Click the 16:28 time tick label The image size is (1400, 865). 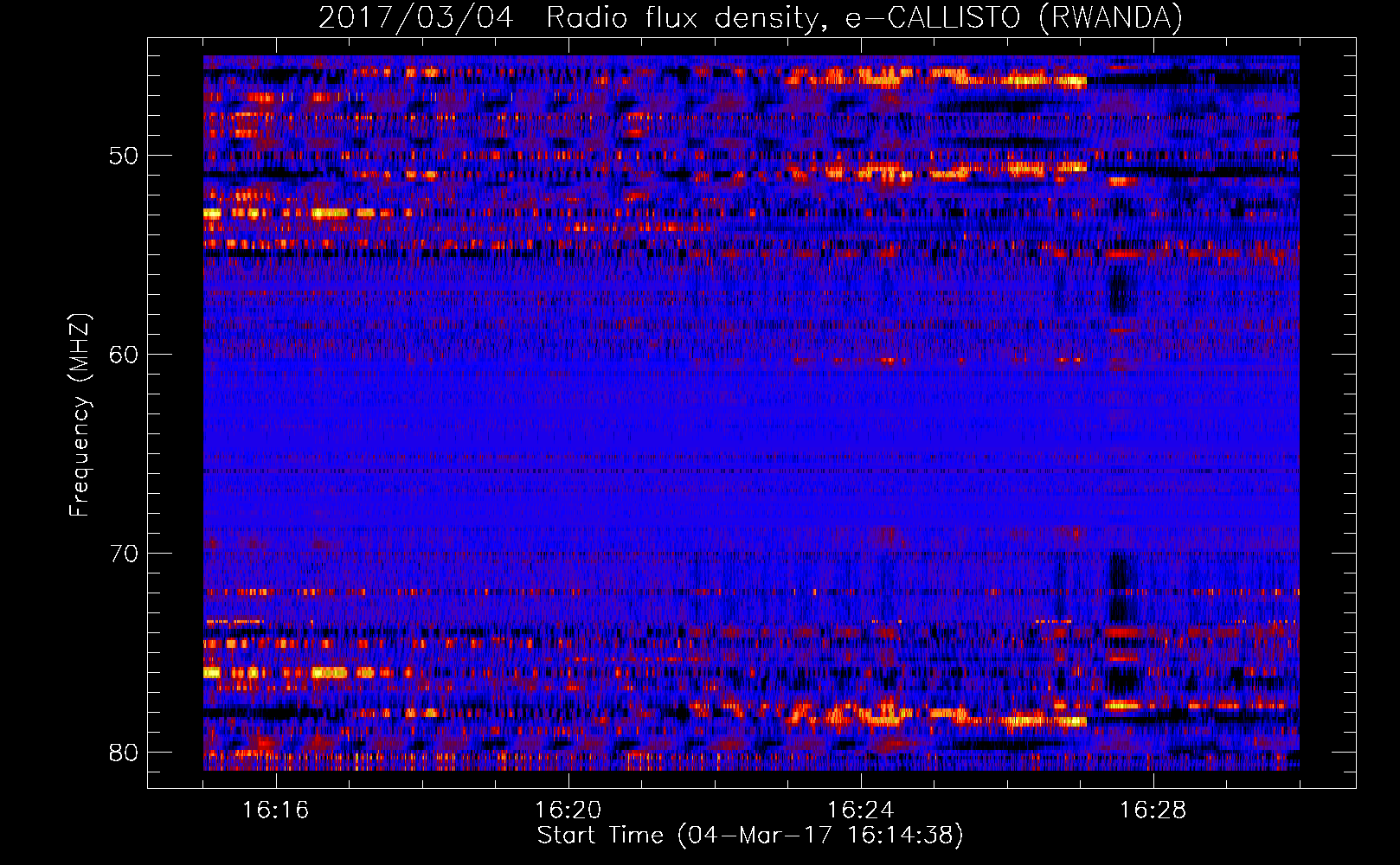click(x=1153, y=811)
